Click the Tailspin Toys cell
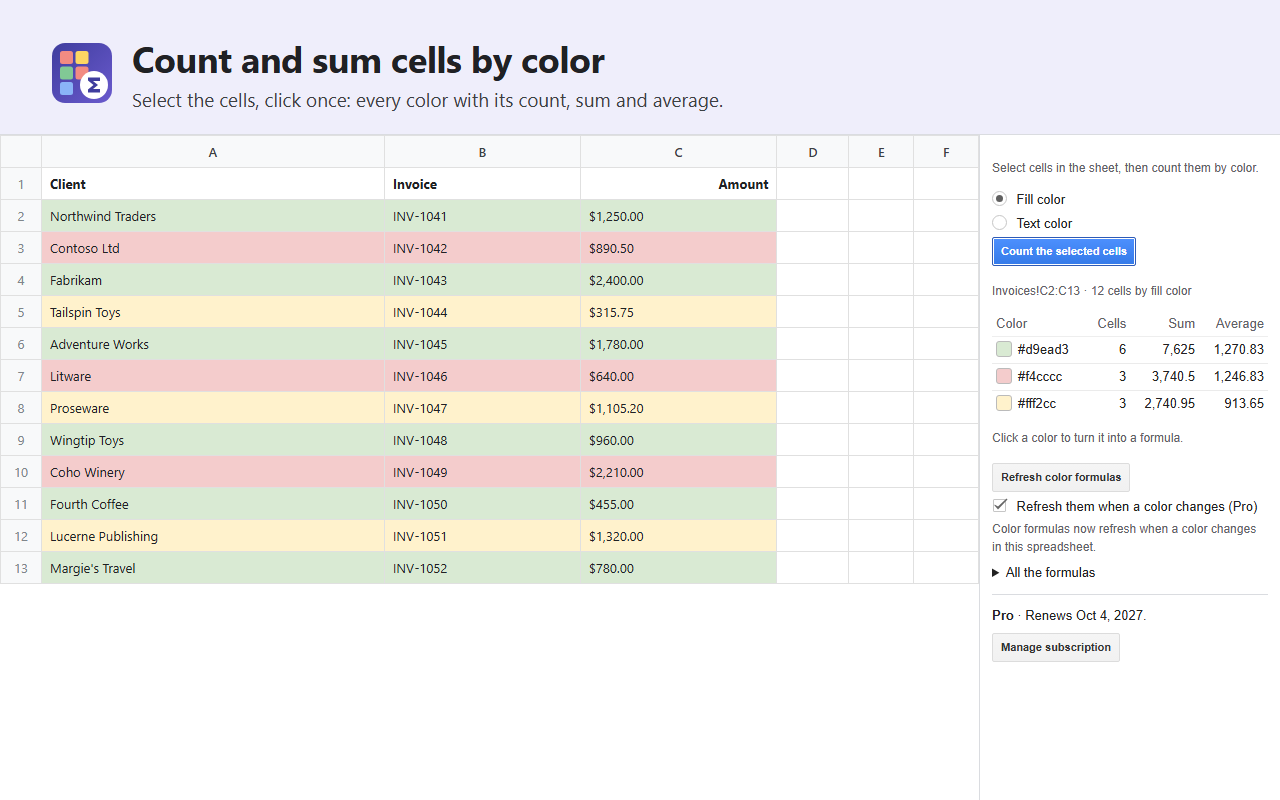The height and width of the screenshot is (800, 1280). point(213,312)
